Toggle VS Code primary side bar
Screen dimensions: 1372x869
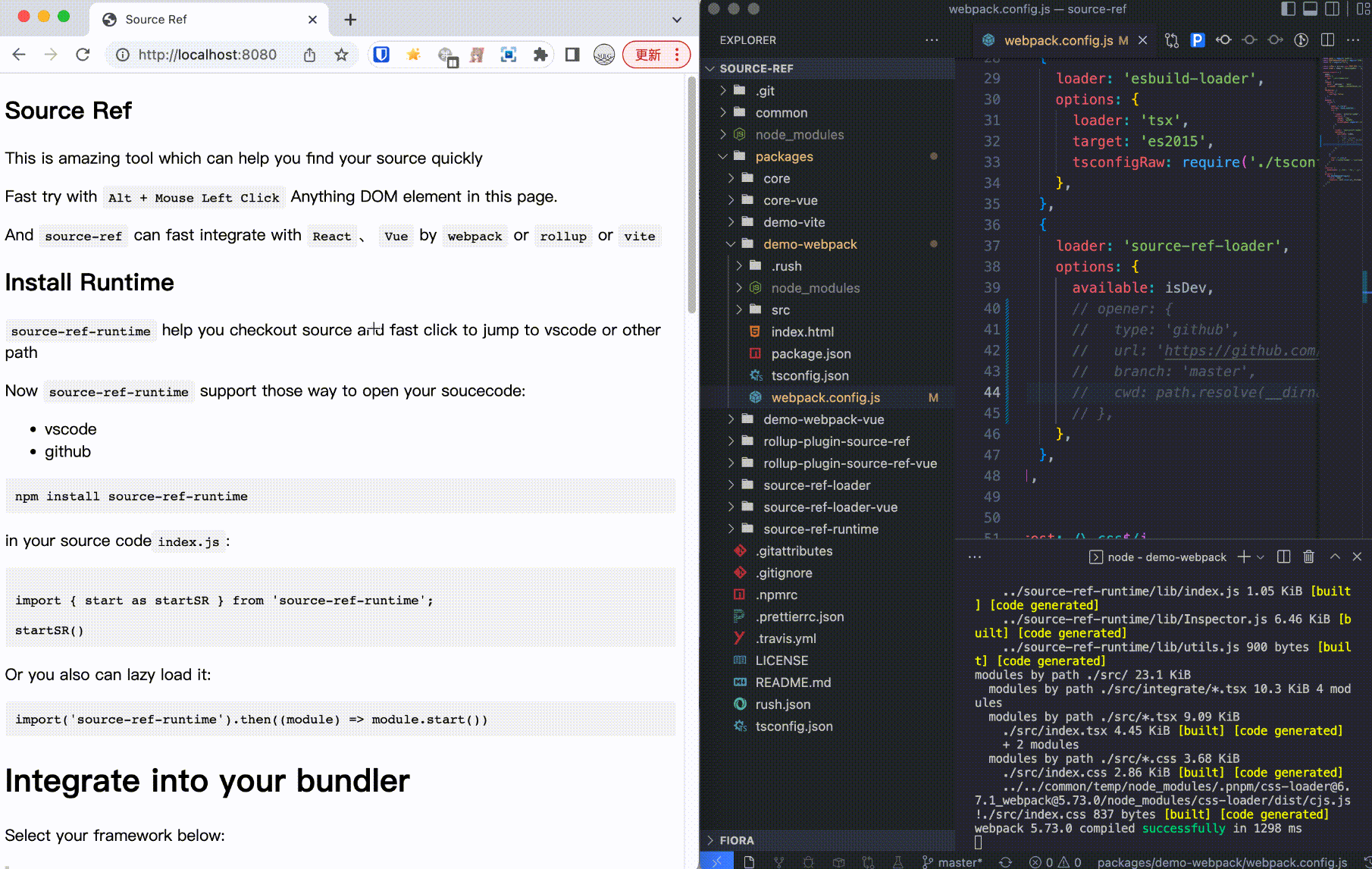(x=1288, y=9)
